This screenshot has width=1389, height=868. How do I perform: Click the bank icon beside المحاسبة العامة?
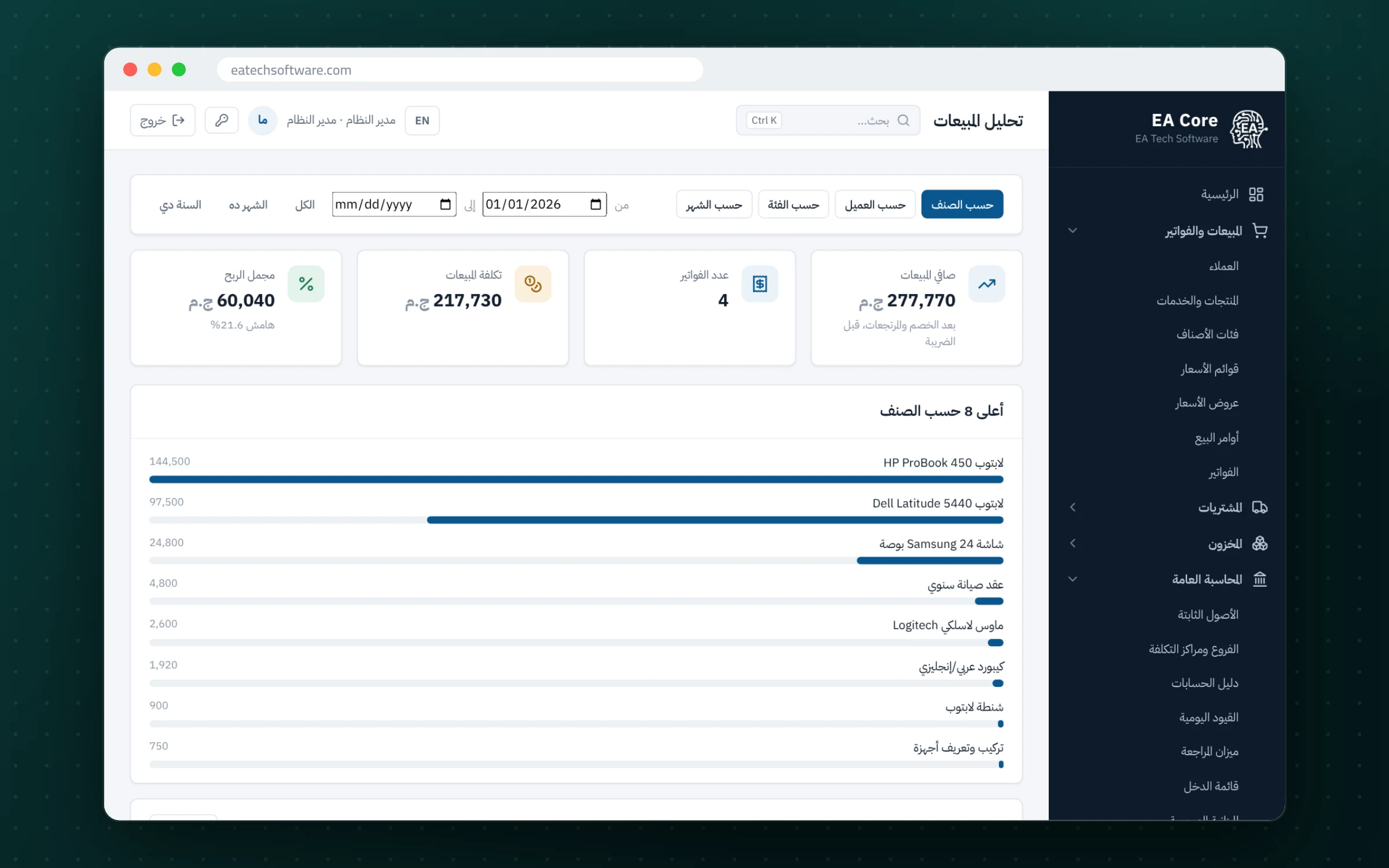click(1259, 579)
